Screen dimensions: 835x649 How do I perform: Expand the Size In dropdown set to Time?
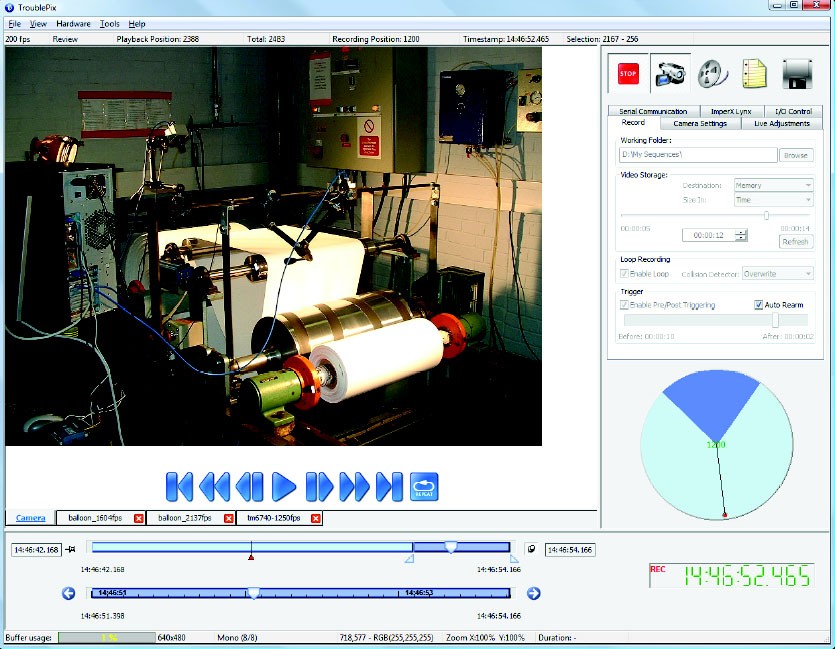pyautogui.click(x=773, y=200)
